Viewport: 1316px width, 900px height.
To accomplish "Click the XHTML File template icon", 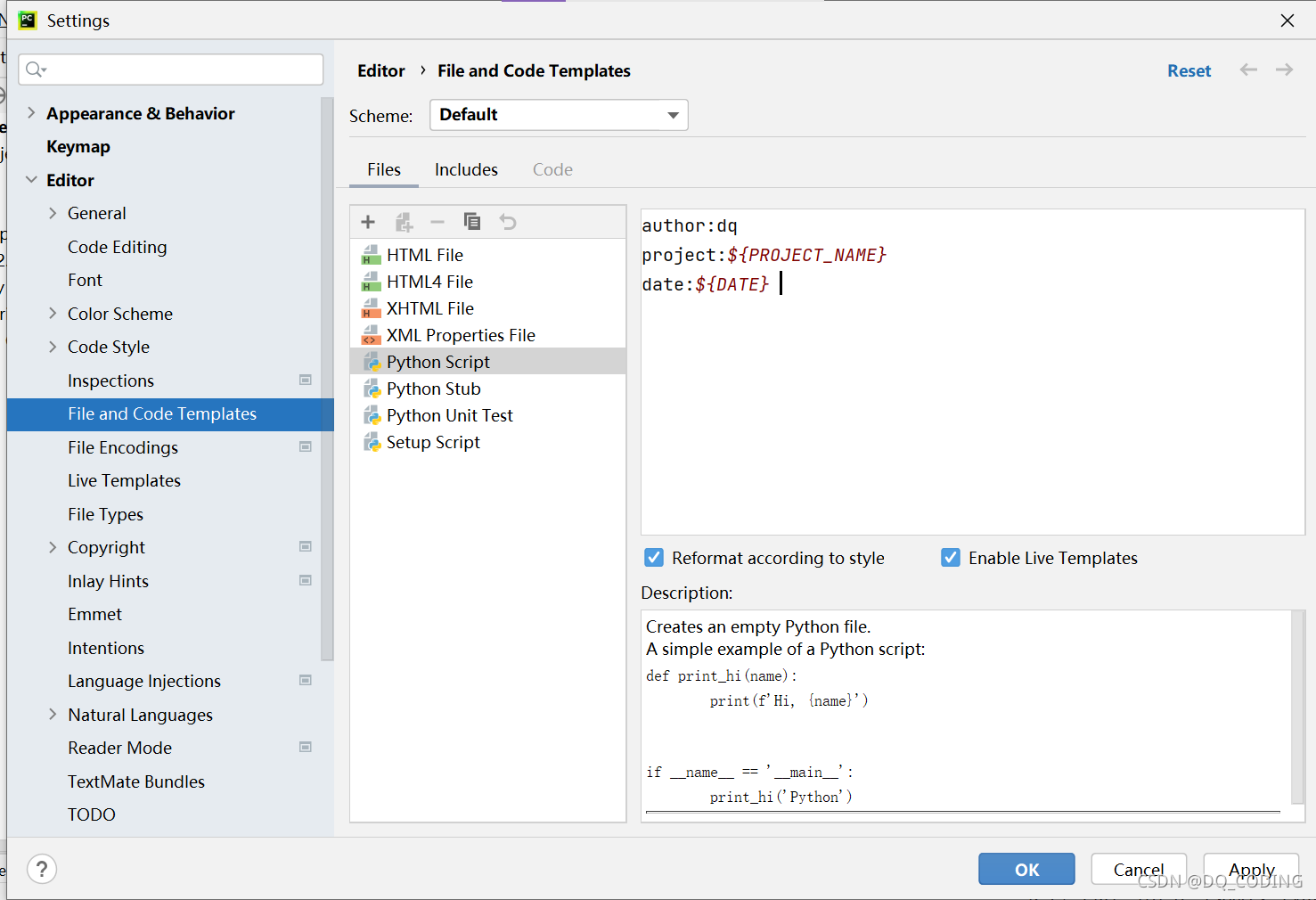I will click(x=371, y=309).
